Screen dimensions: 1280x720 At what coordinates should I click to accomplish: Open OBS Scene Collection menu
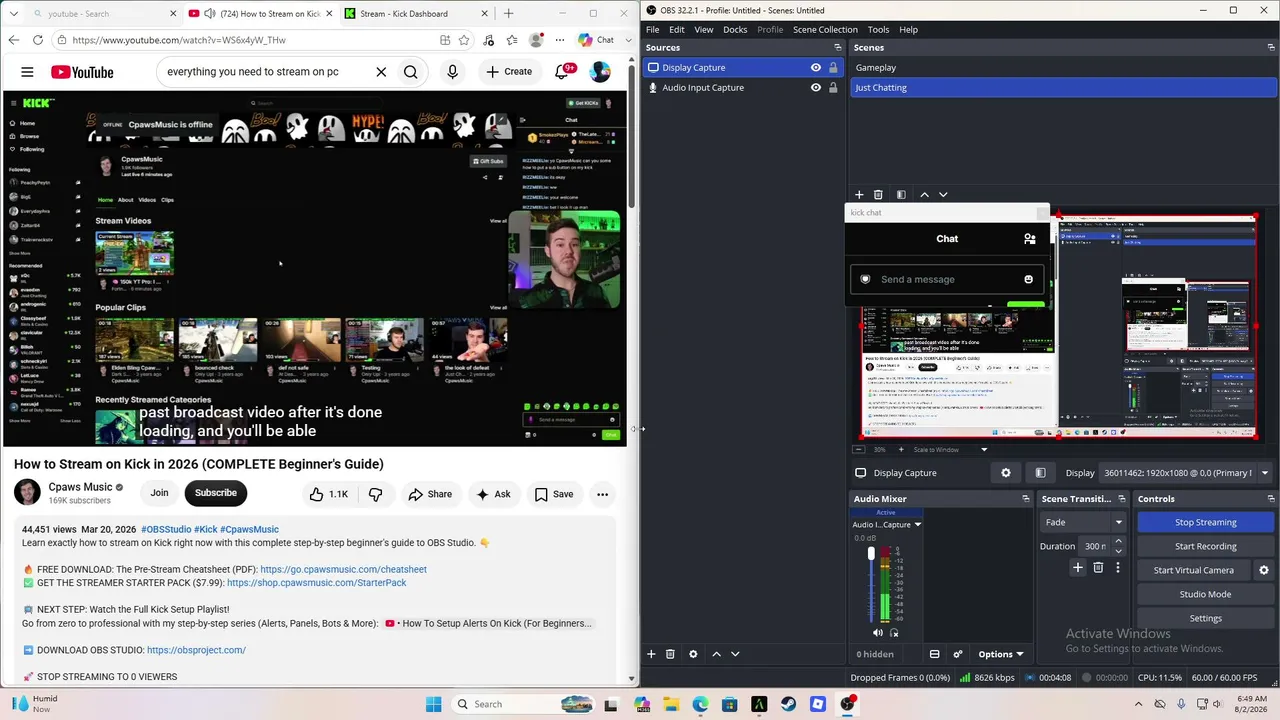coord(825,30)
